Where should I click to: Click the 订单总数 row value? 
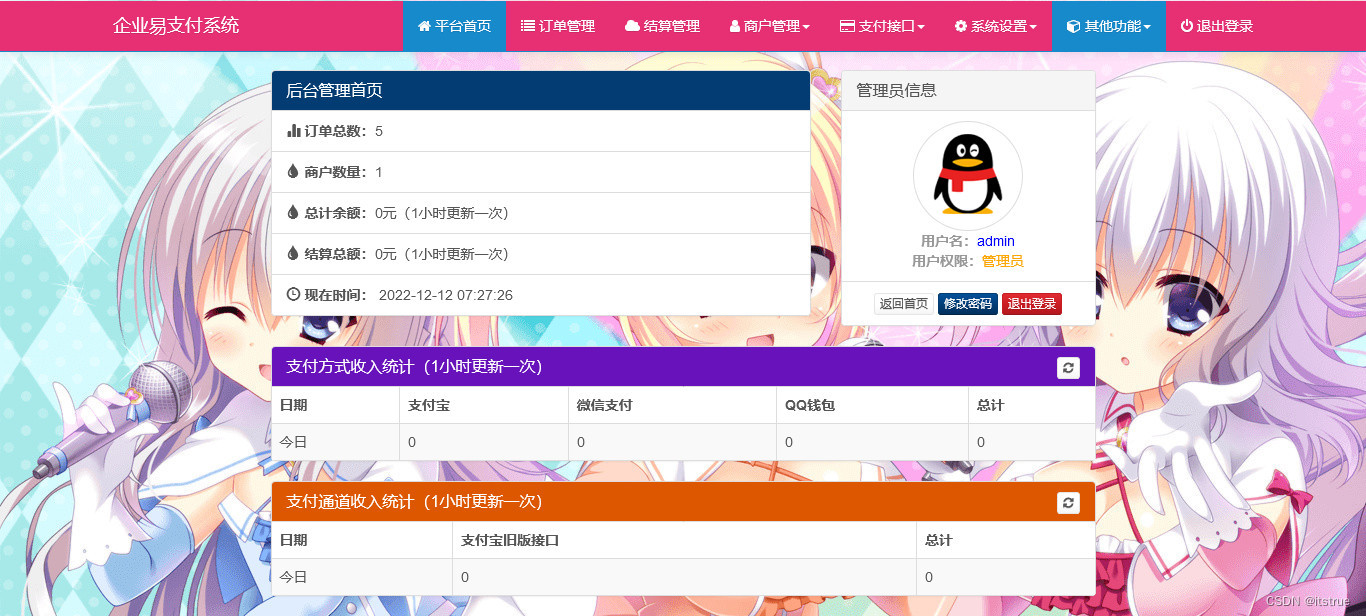coord(379,131)
